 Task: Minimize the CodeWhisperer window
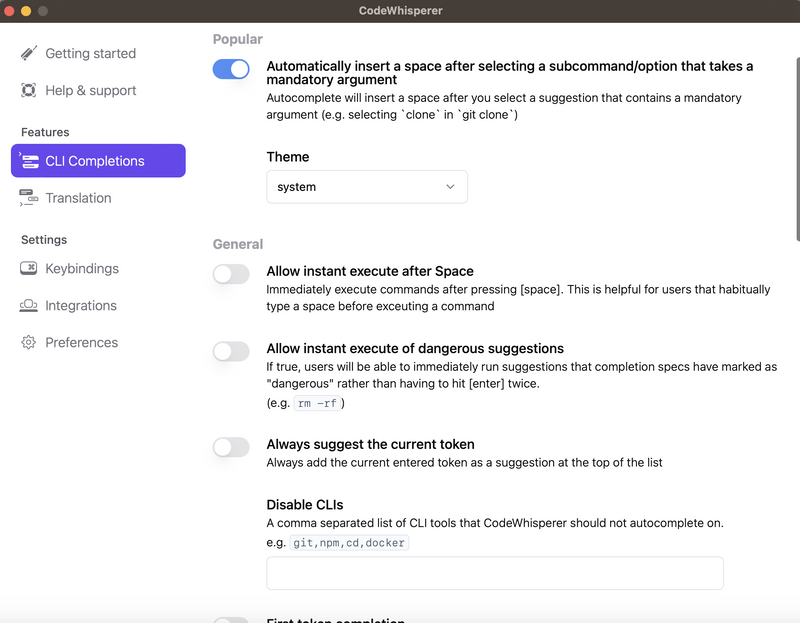point(26,11)
